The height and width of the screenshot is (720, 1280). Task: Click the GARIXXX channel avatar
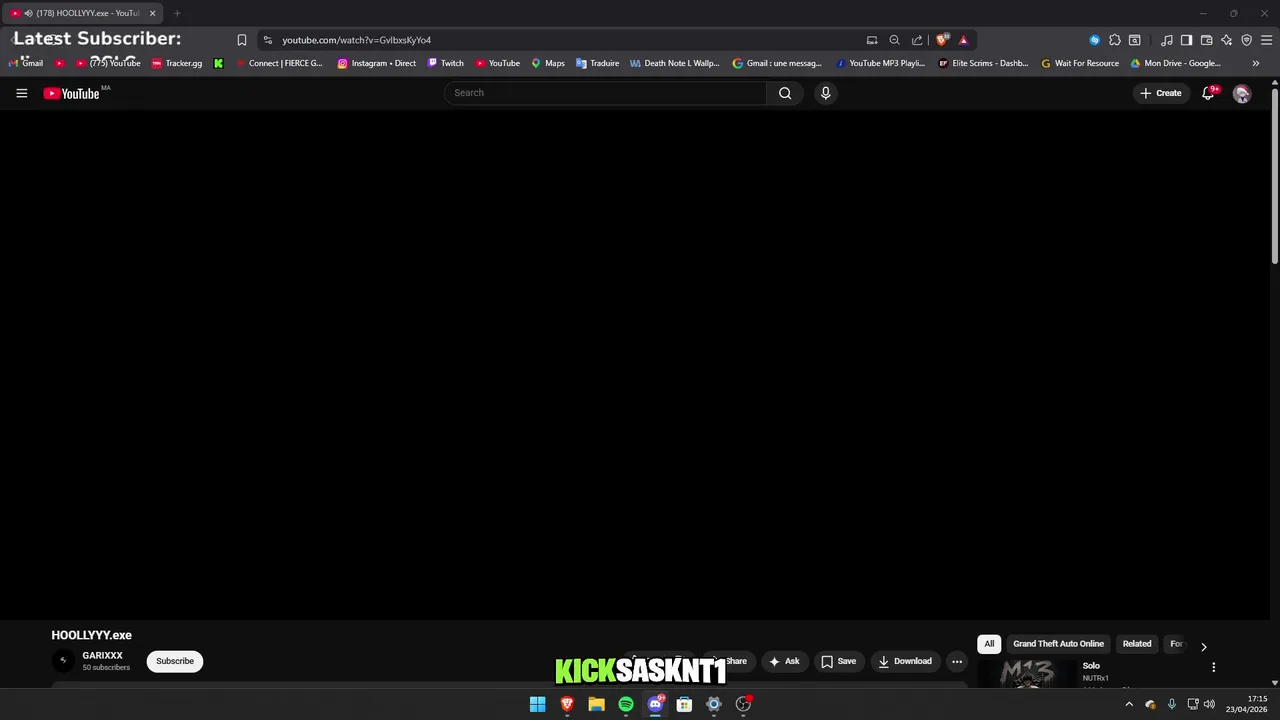pyautogui.click(x=63, y=661)
